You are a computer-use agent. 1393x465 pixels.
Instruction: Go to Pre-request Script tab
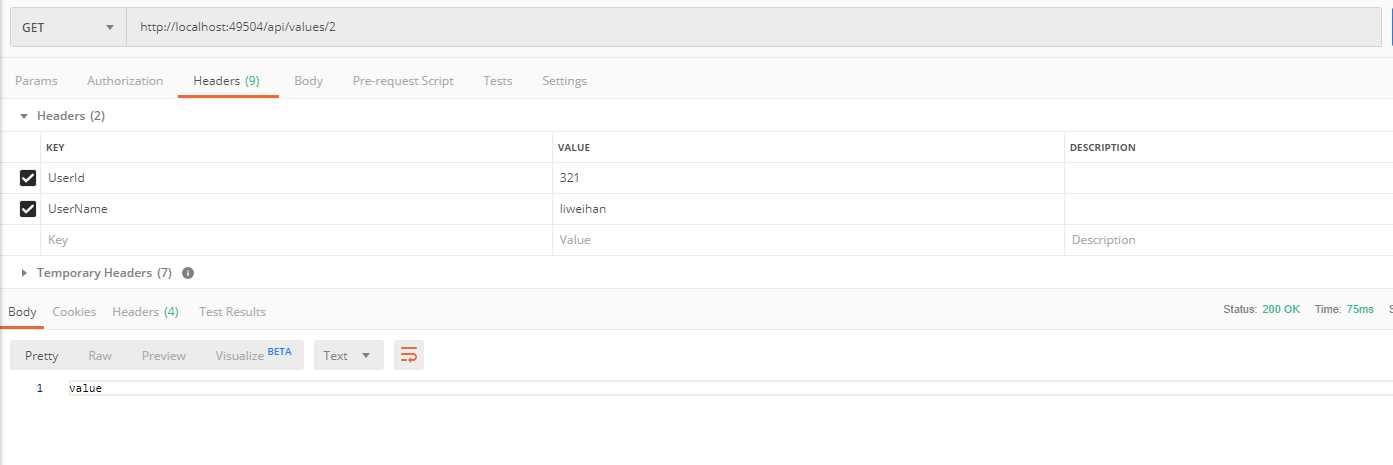403,81
